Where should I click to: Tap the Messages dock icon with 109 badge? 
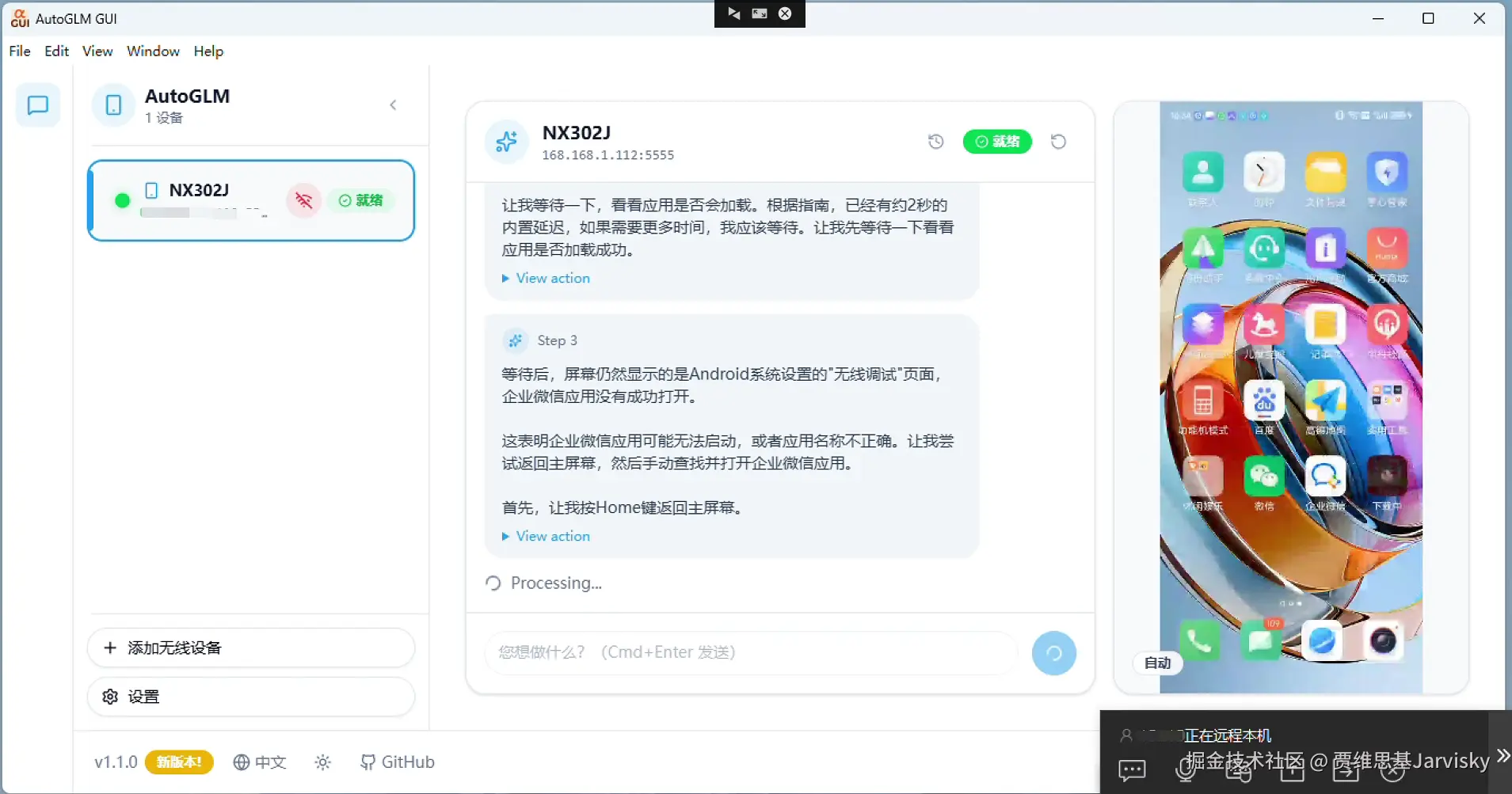pos(1261,640)
